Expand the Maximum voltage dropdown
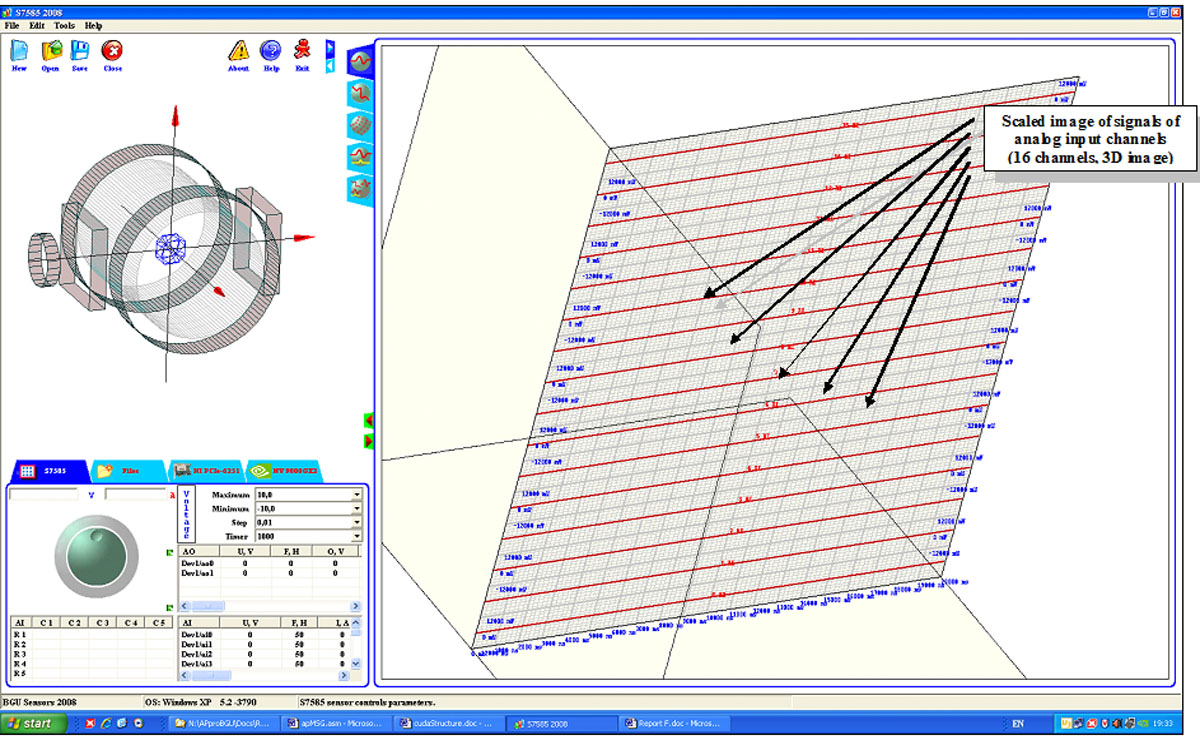 356,495
